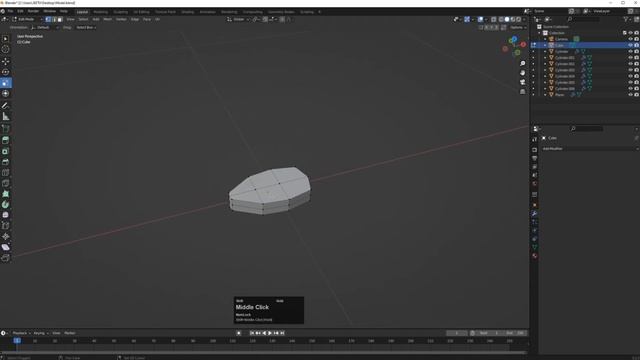Toggle X-ray display in viewport header
Image resolution: width=640 pixels, height=360 pixels.
click(493, 19)
